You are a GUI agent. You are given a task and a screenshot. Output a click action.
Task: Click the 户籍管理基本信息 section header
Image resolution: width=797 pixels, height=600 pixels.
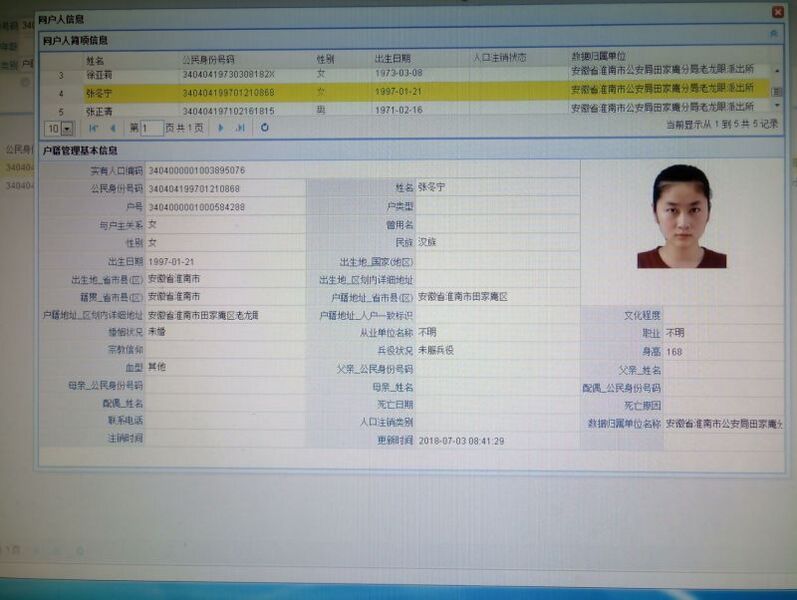coord(80,151)
